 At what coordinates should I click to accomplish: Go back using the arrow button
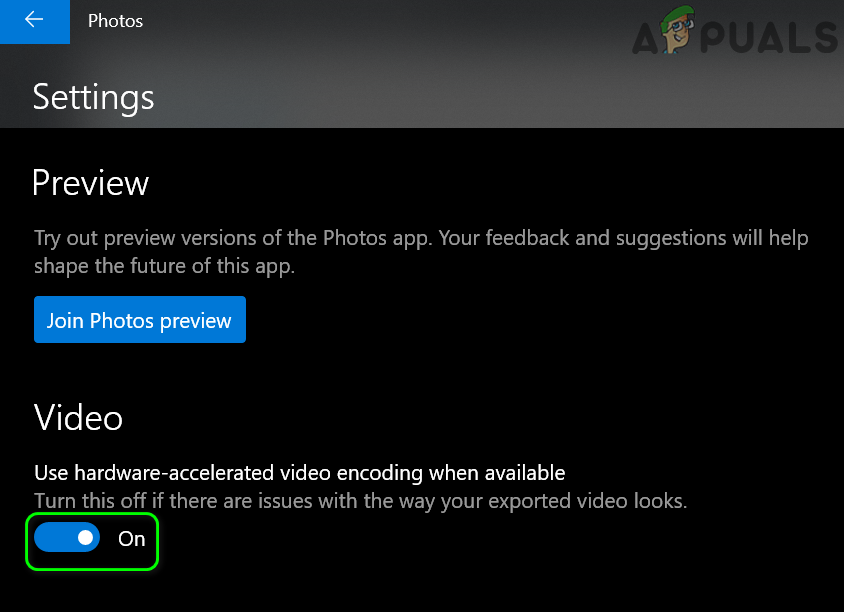pos(34,21)
